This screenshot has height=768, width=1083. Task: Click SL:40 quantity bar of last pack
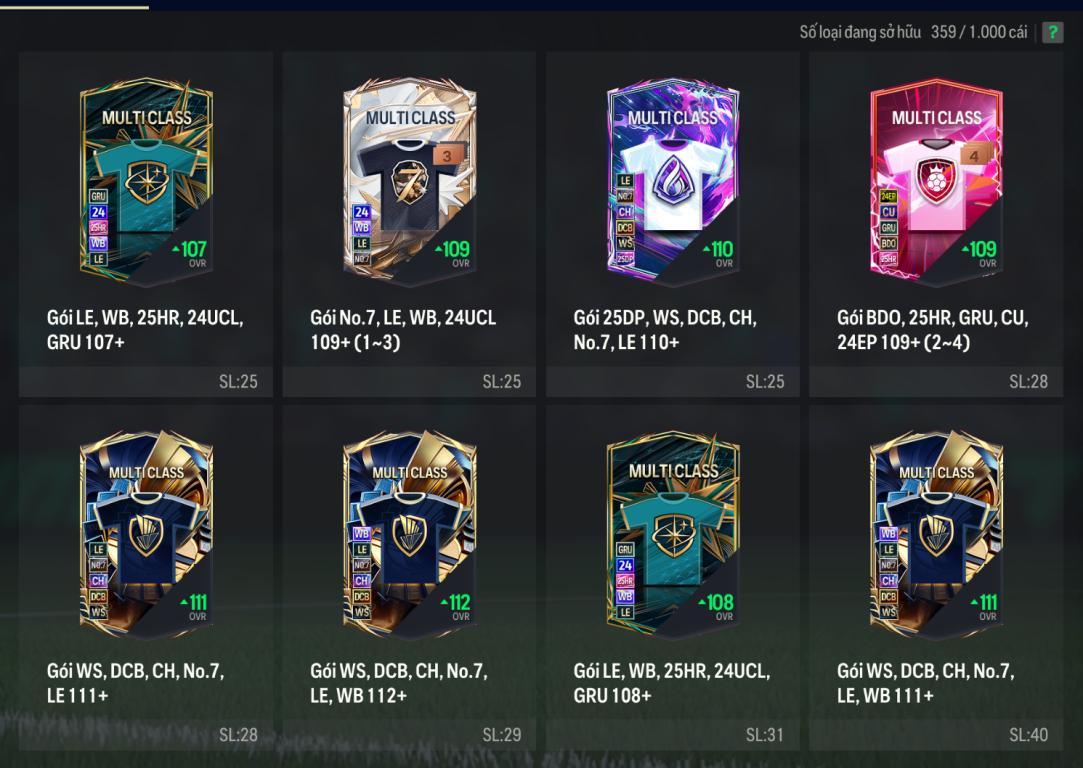(x=936, y=735)
